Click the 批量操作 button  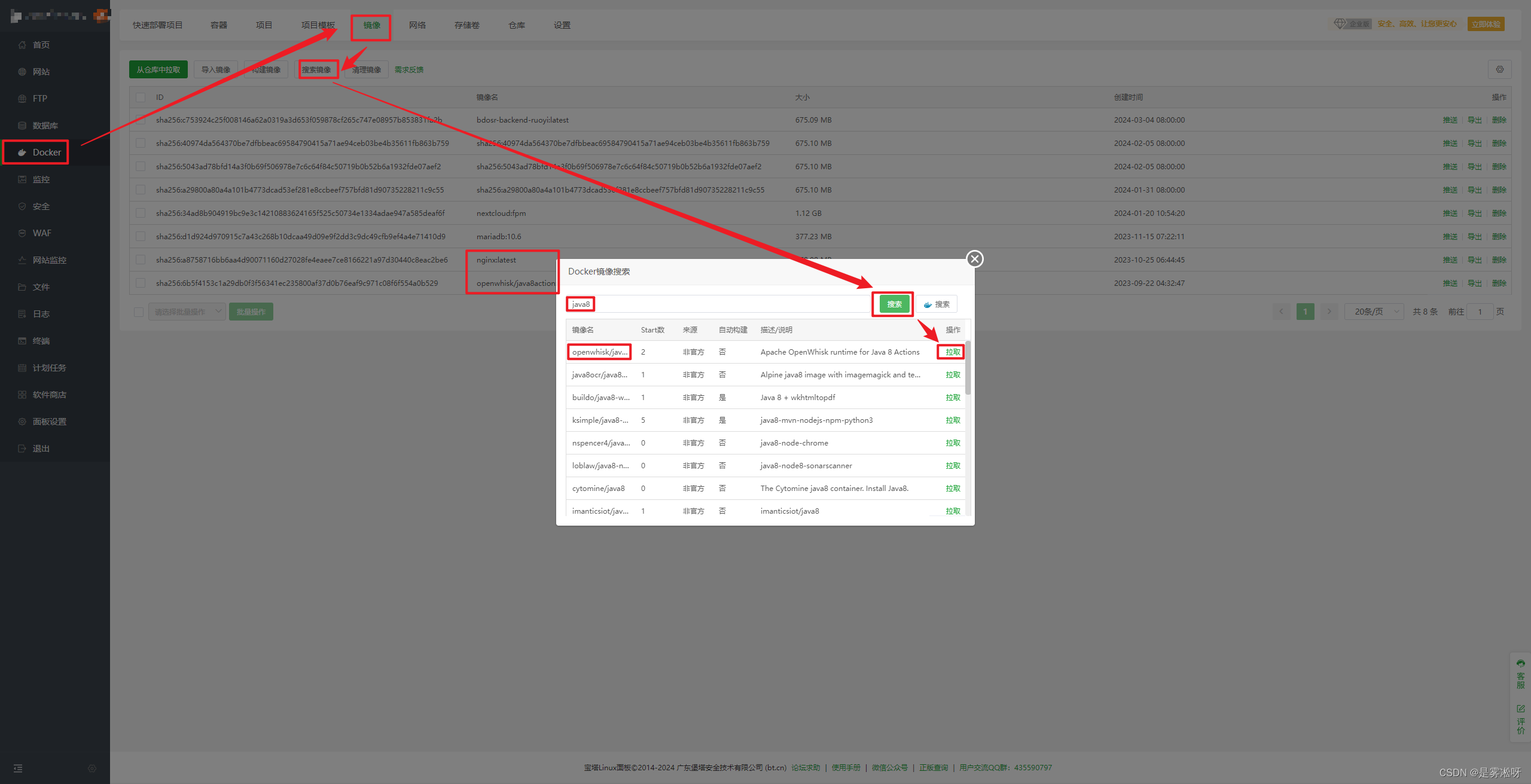[x=251, y=312]
